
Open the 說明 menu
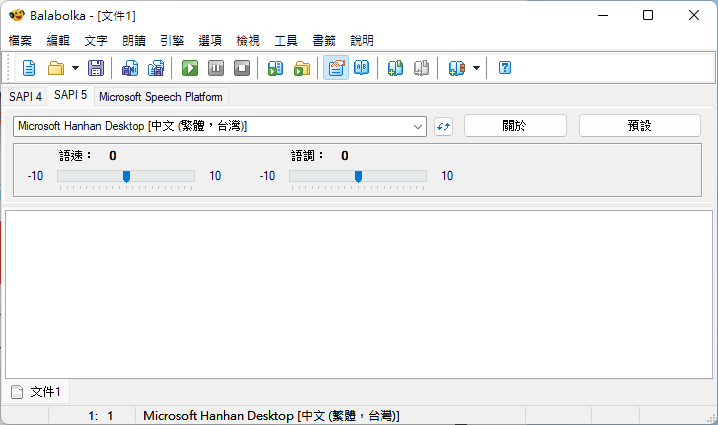tap(362, 41)
